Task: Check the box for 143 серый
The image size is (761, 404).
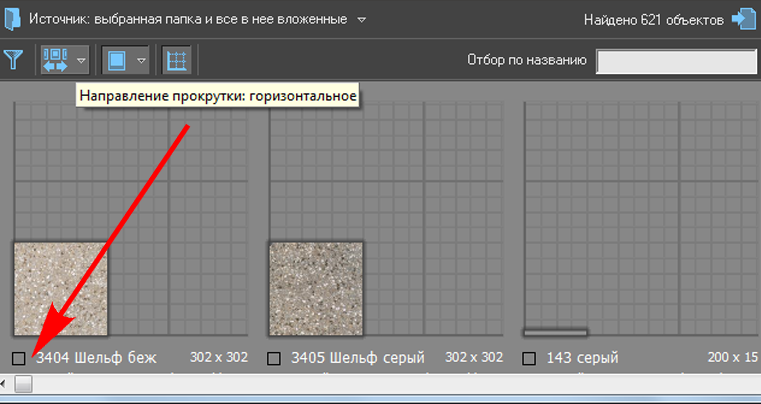Action: pyautogui.click(x=529, y=359)
